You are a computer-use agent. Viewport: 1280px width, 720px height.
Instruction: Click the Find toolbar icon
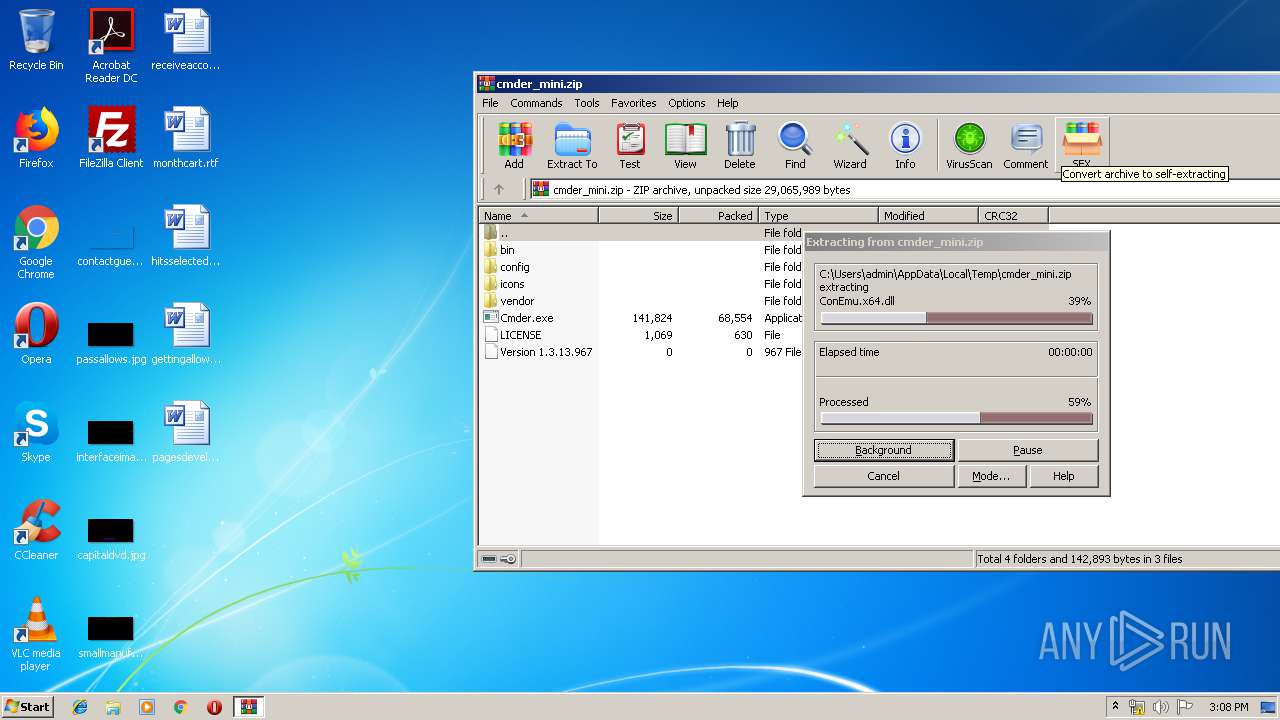(795, 146)
